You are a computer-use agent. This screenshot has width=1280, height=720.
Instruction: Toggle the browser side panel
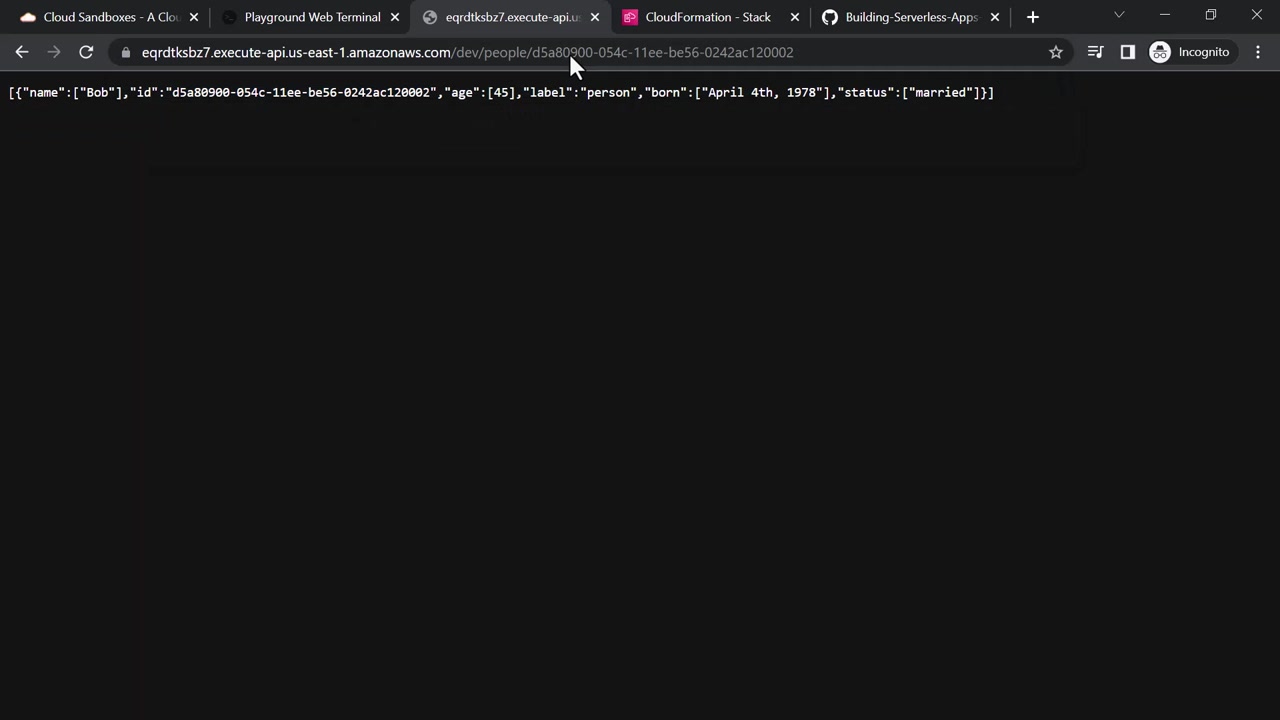pos(1128,52)
